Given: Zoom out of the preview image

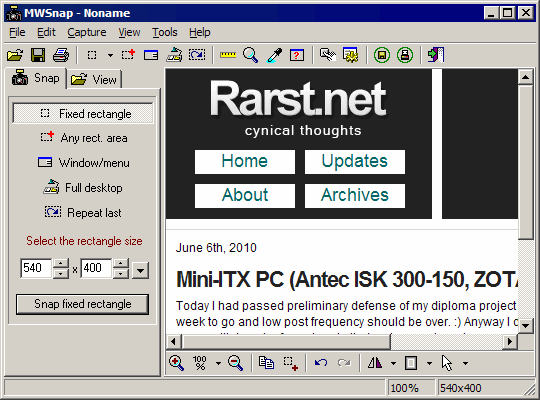Looking at the screenshot, I should pos(236,363).
